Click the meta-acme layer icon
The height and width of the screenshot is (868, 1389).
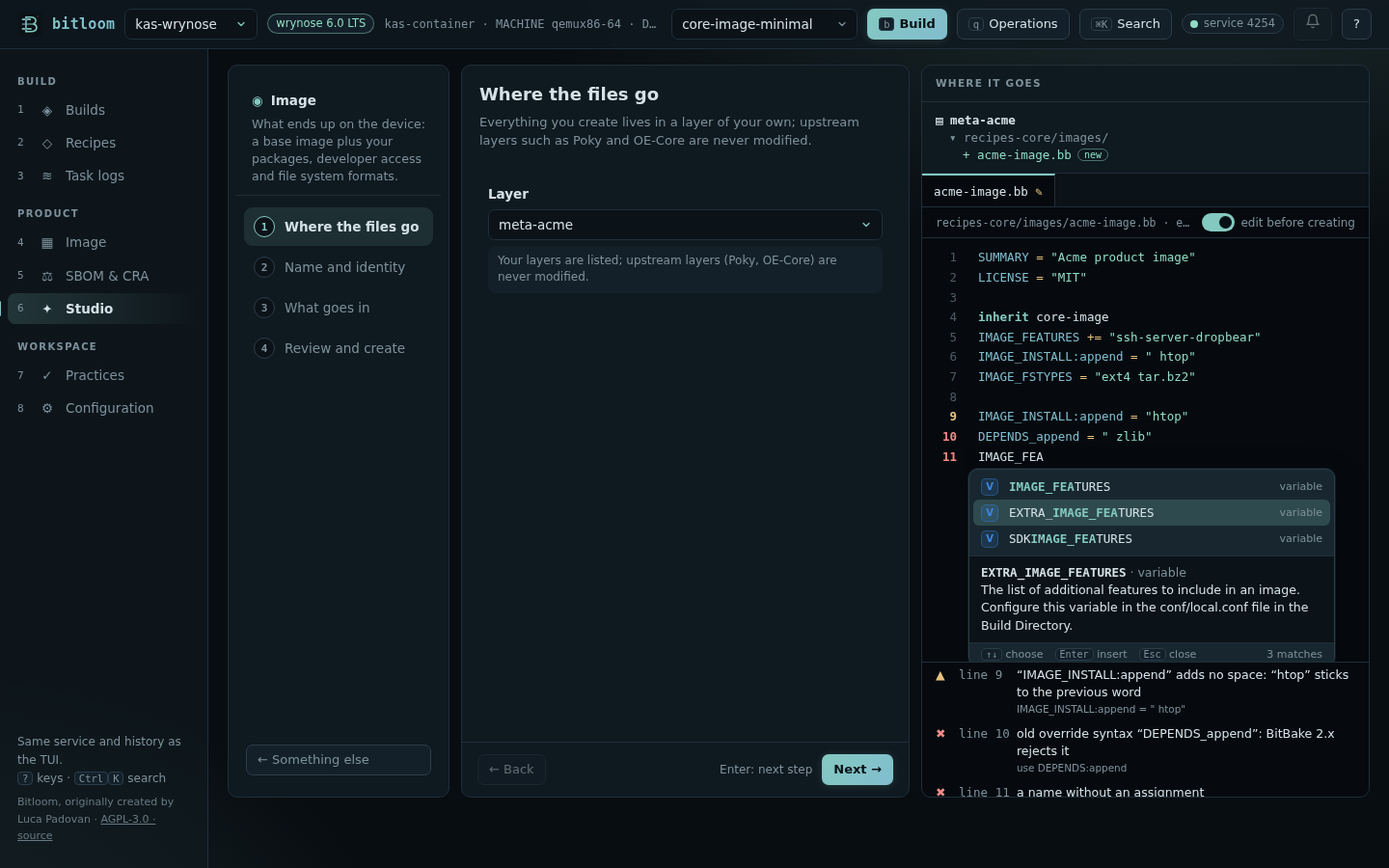[x=940, y=122]
